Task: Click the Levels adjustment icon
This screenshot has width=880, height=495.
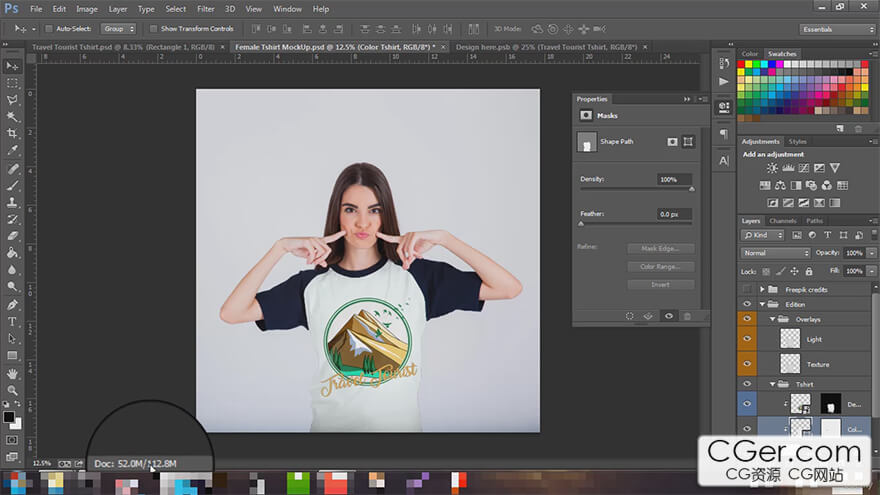Action: 788,168
